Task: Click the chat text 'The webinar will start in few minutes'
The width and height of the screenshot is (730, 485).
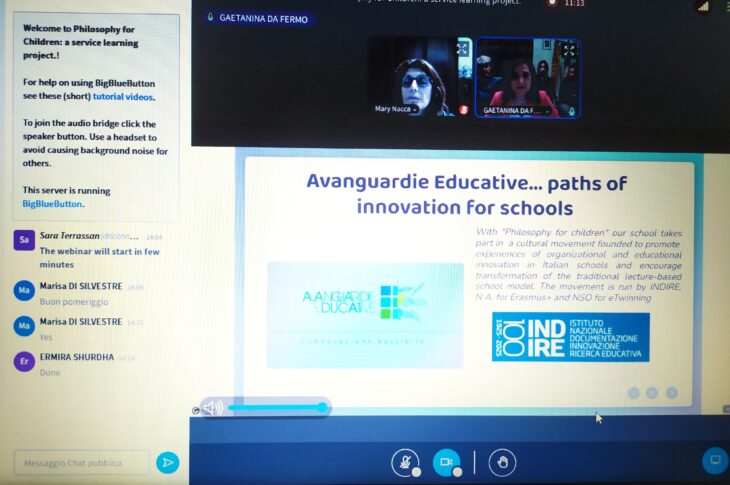Action: tap(100, 258)
